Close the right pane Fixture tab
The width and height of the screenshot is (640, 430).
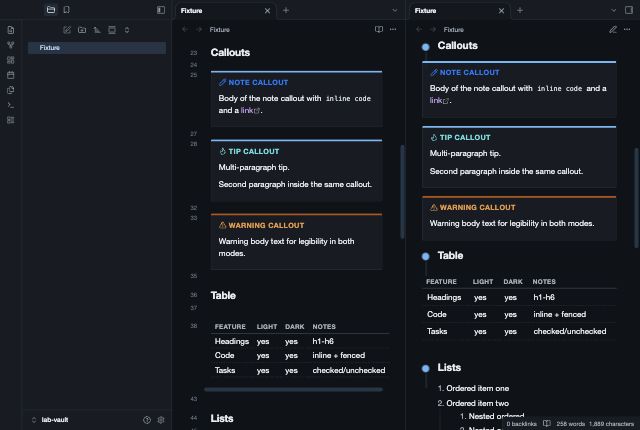[501, 11]
